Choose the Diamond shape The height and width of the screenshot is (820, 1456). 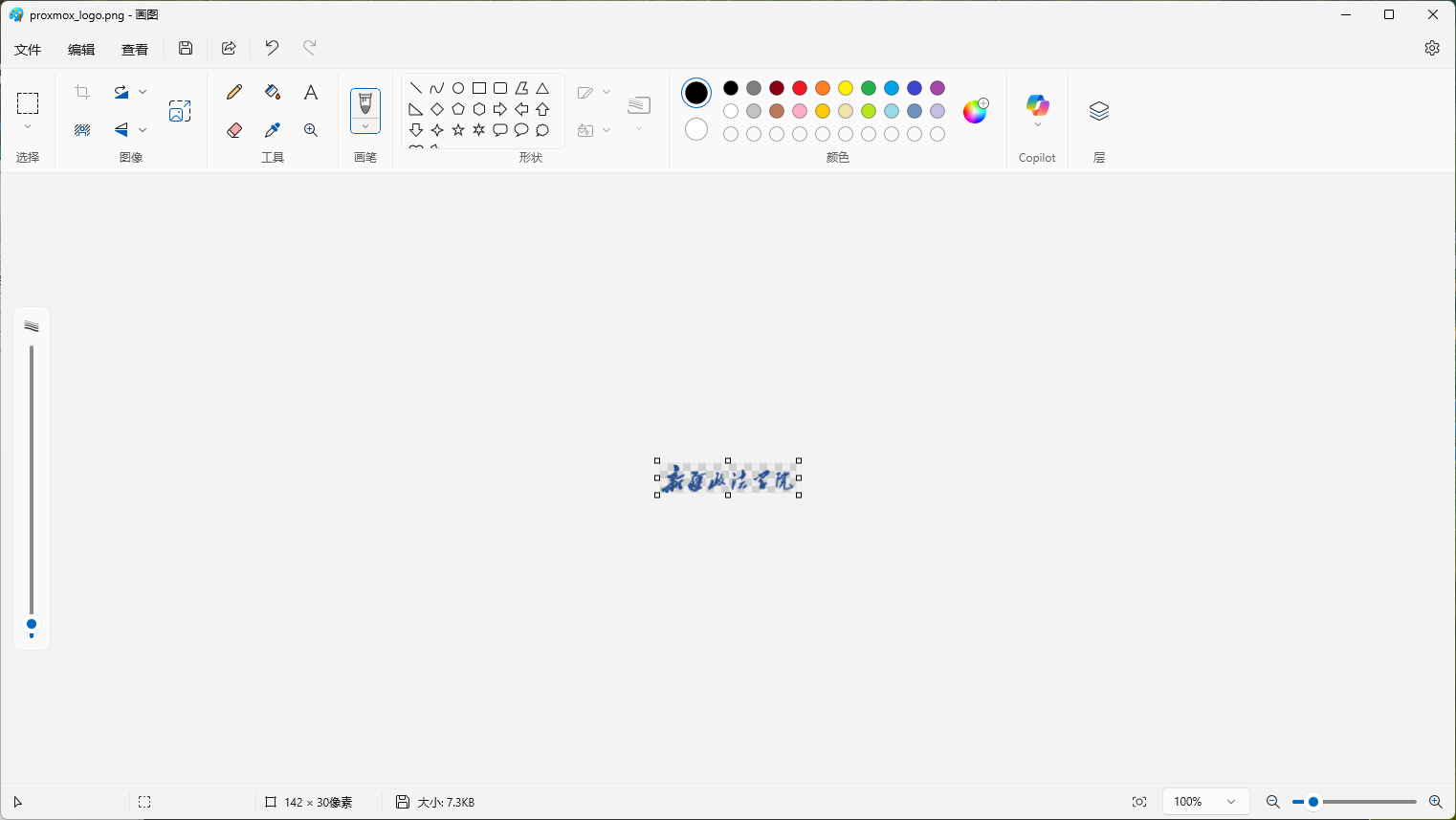[x=437, y=109]
